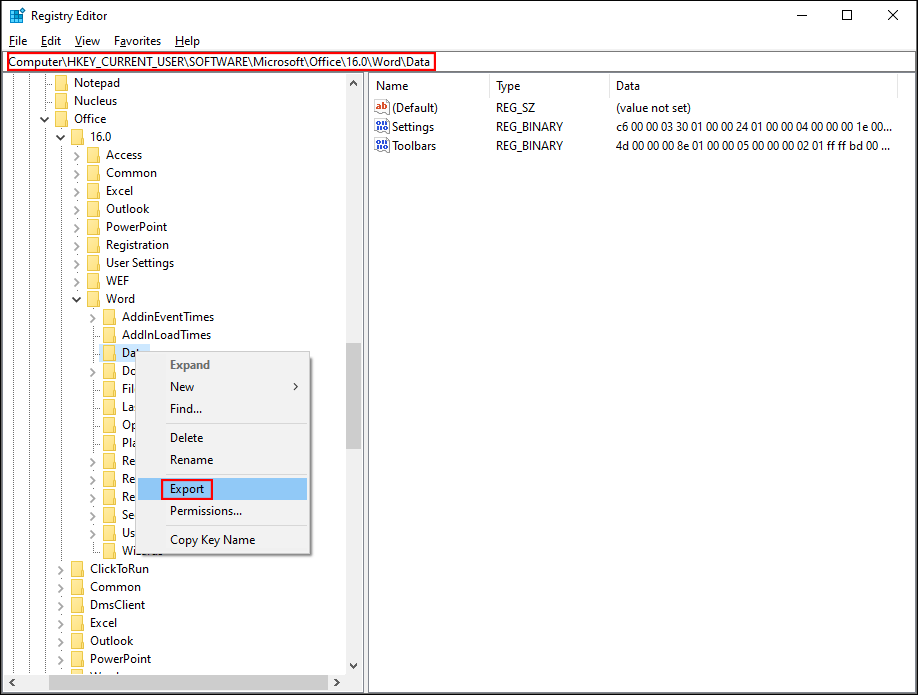This screenshot has height=695, width=918.
Task: Select the (Default) value name
Action: pyautogui.click(x=415, y=108)
